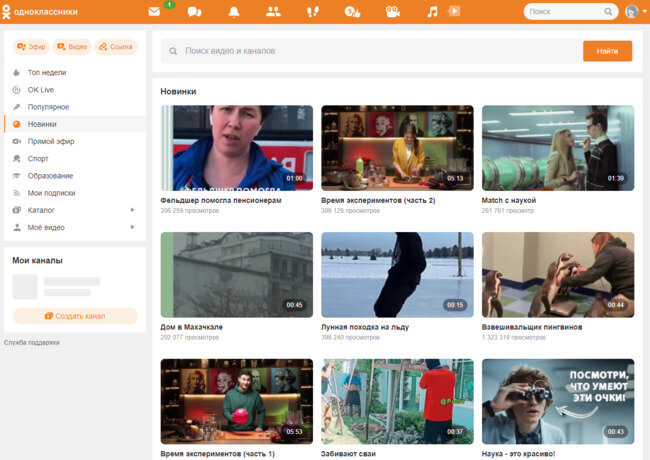
Task: Click the Найти search button
Action: point(607,51)
